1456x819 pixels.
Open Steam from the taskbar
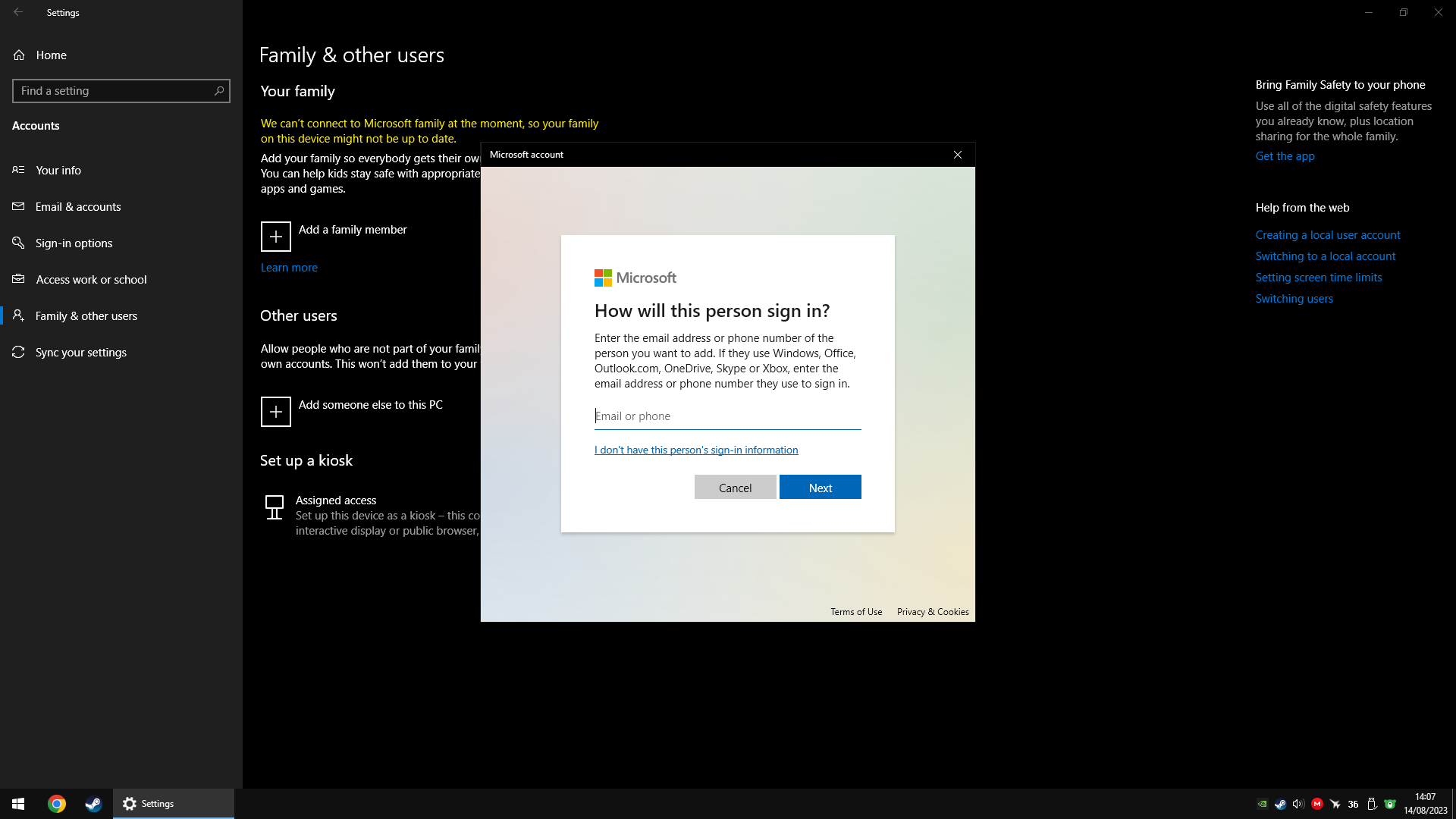click(x=93, y=804)
